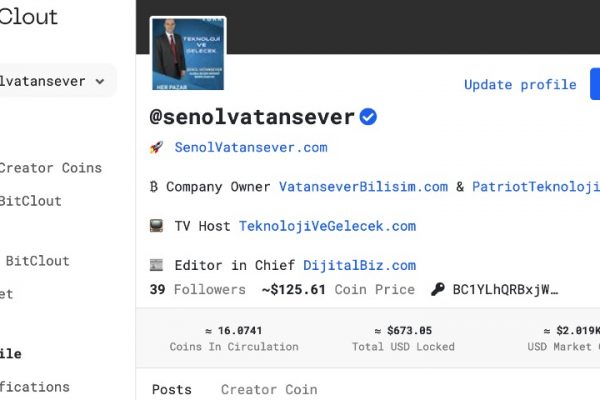This screenshot has height=400, width=600.
Task: Click the 39 Followers count
Action: pos(197,289)
